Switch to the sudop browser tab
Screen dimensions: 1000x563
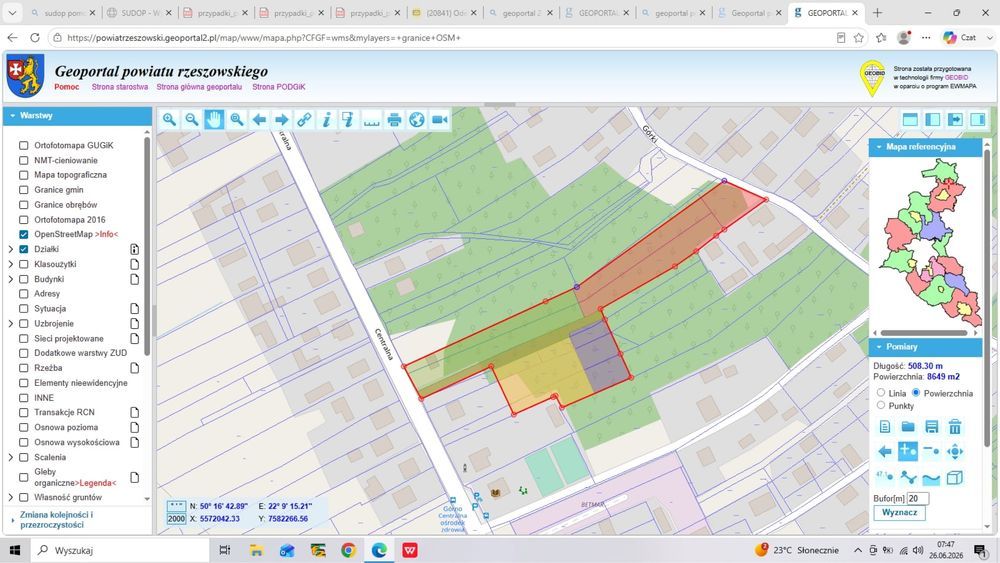[62, 13]
